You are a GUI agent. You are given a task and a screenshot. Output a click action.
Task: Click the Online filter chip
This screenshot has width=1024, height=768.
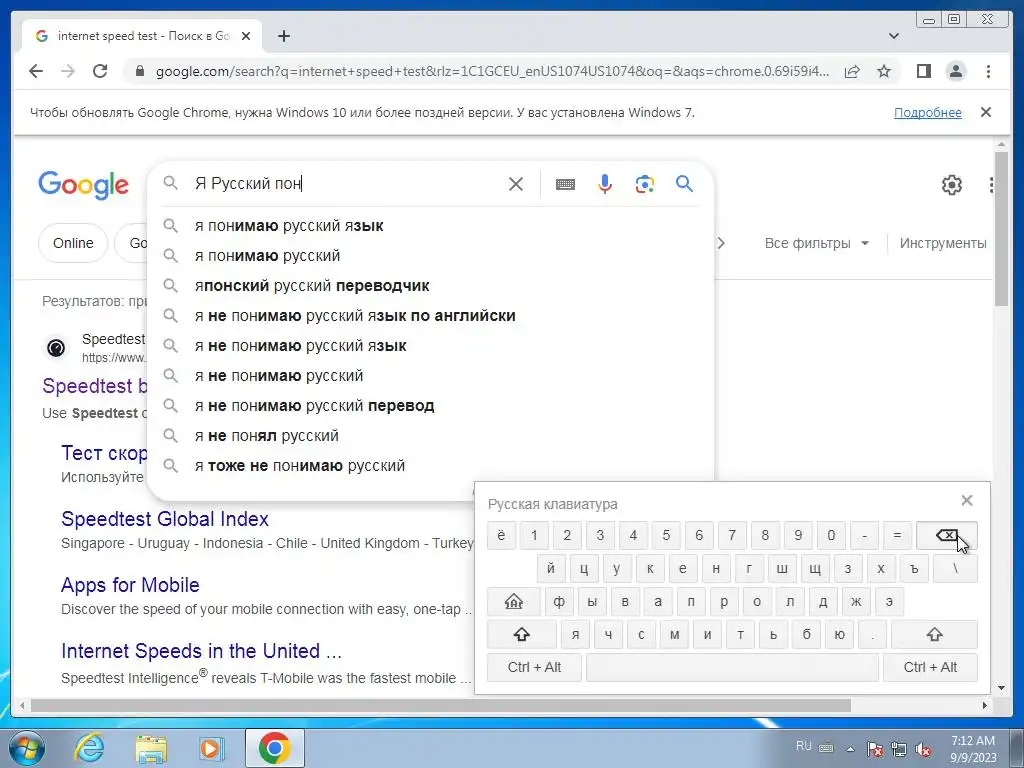pos(73,244)
